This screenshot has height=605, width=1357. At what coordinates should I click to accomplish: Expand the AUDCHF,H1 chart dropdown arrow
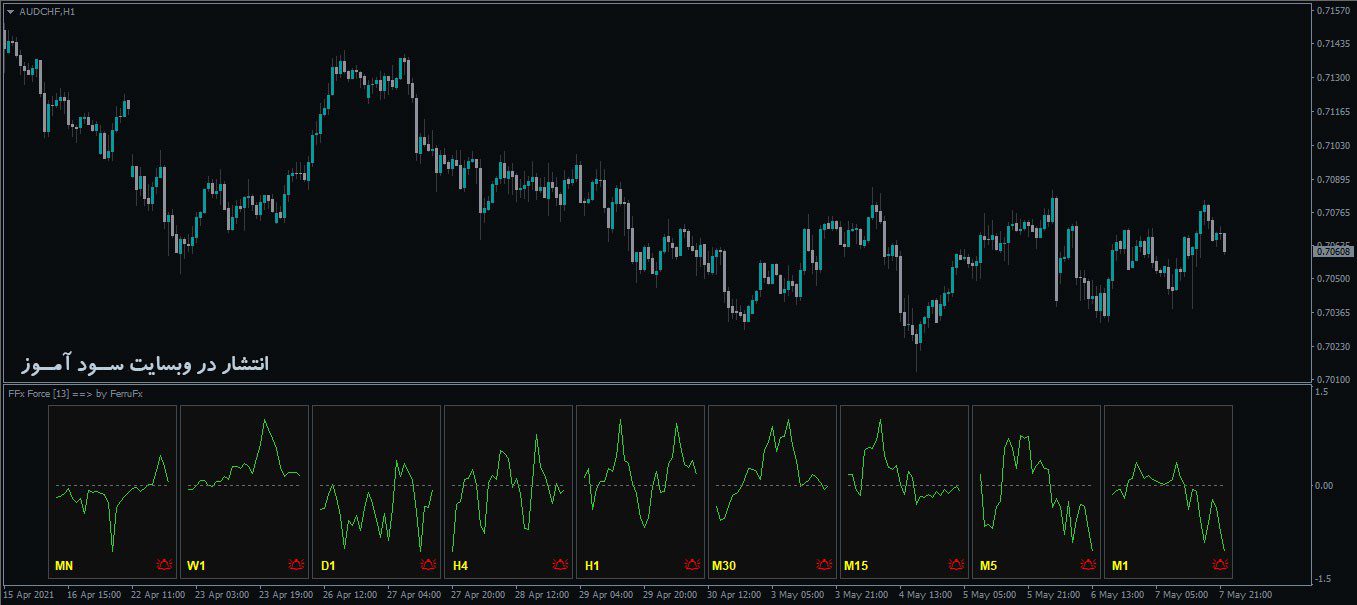[x=11, y=12]
